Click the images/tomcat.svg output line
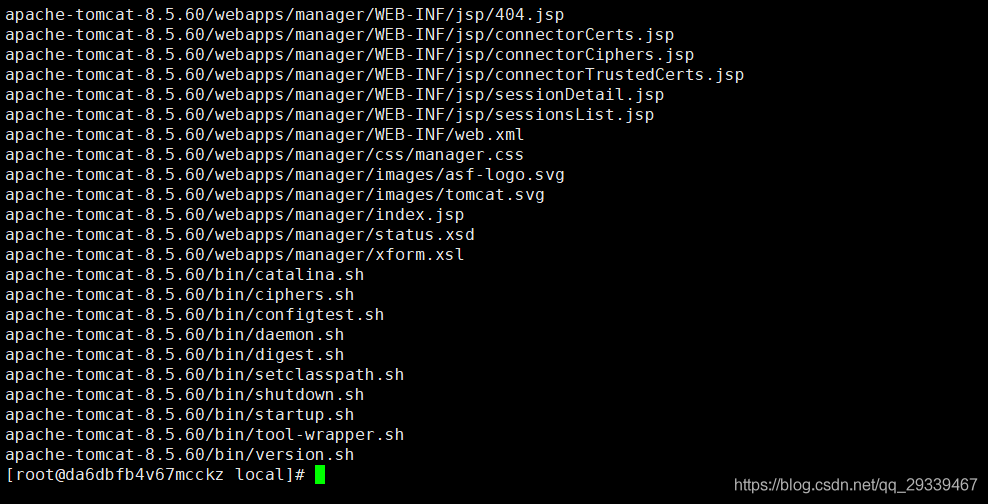The image size is (988, 504). click(275, 195)
